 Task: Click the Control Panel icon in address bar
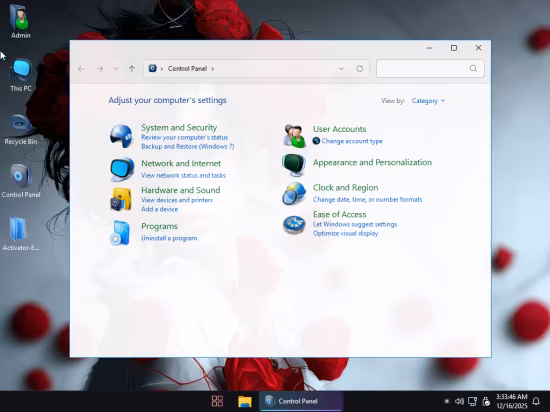(x=152, y=68)
